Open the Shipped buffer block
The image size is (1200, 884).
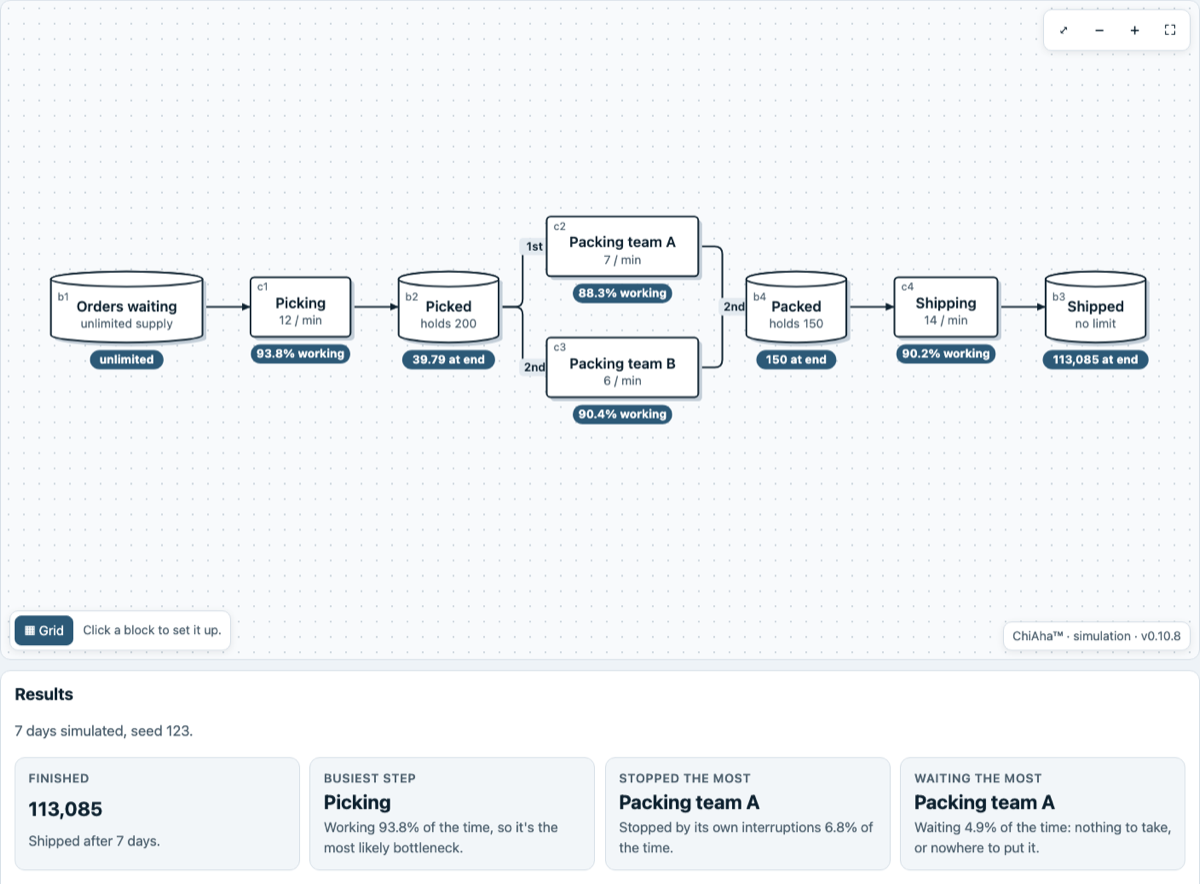(1095, 307)
